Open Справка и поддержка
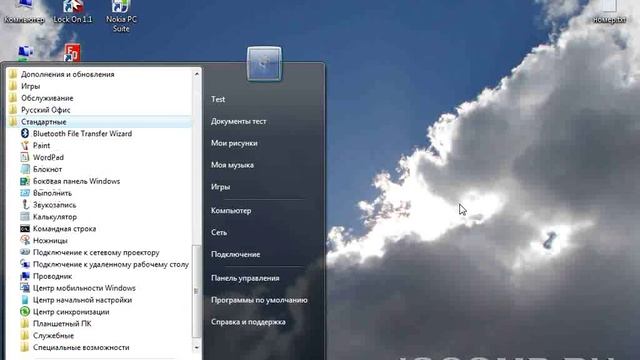 (248, 322)
